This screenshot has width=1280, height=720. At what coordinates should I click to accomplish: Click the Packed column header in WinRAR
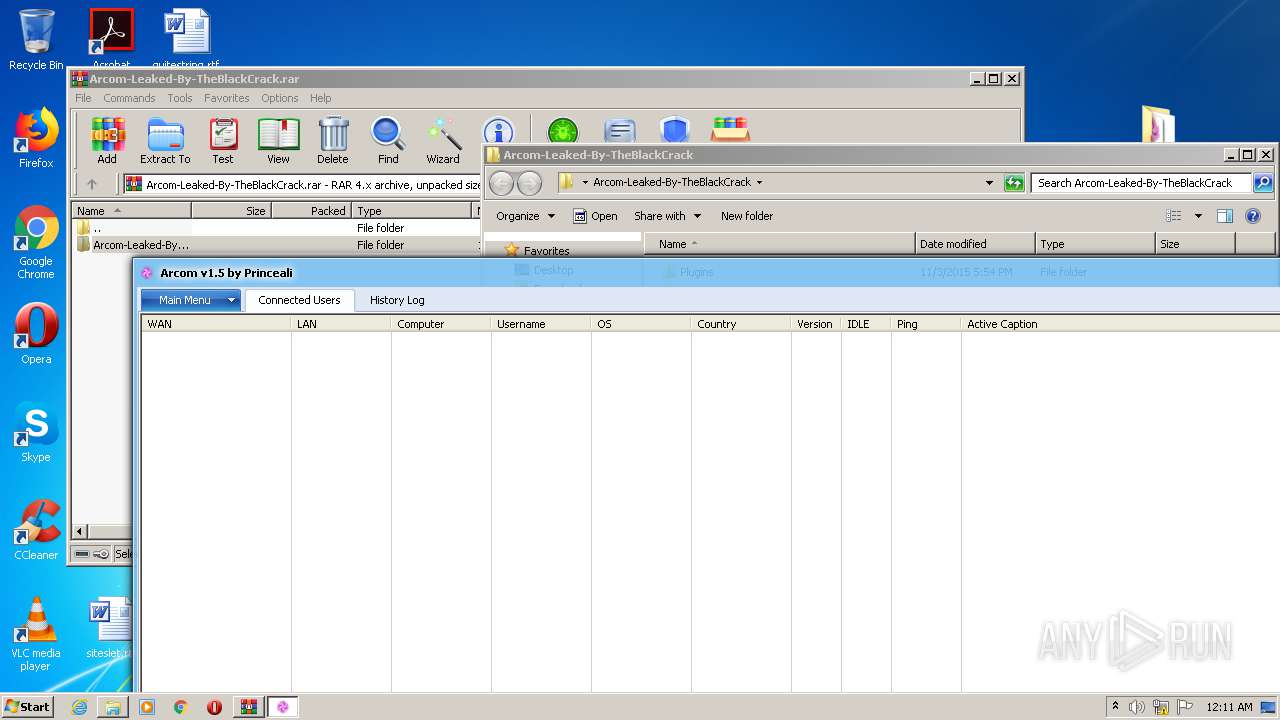coord(311,211)
